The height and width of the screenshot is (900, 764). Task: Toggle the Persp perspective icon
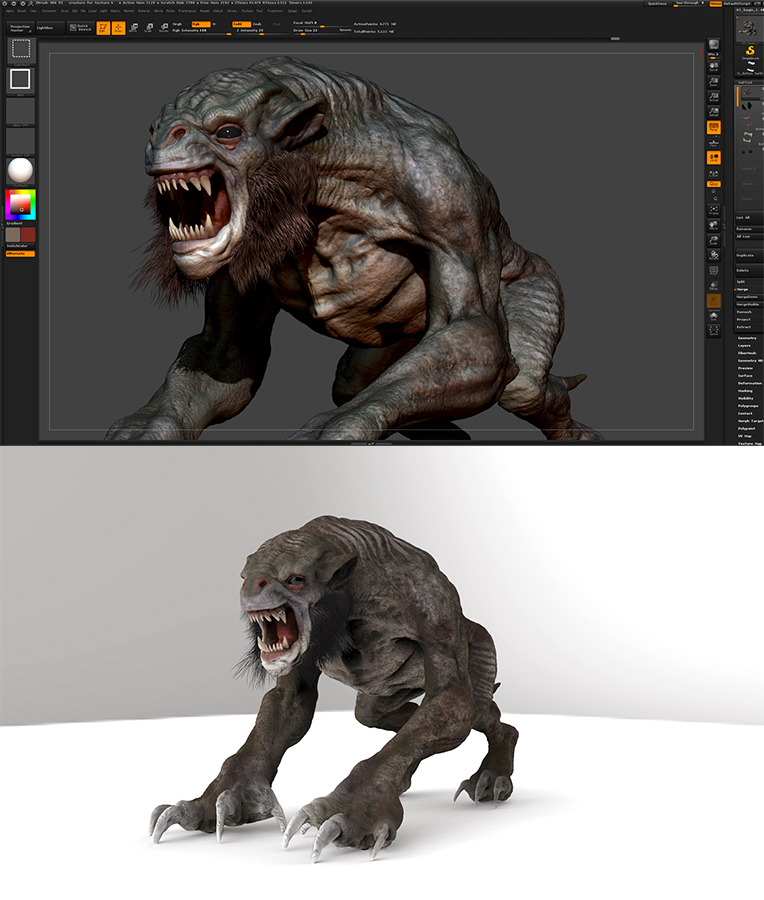(x=713, y=127)
